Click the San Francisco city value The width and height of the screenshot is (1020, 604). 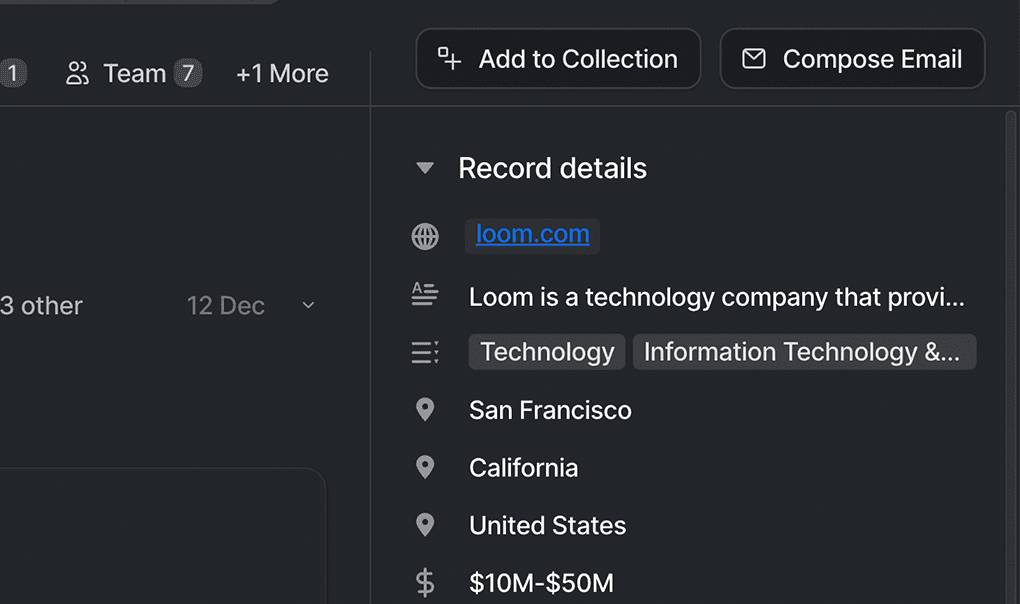tap(550, 410)
